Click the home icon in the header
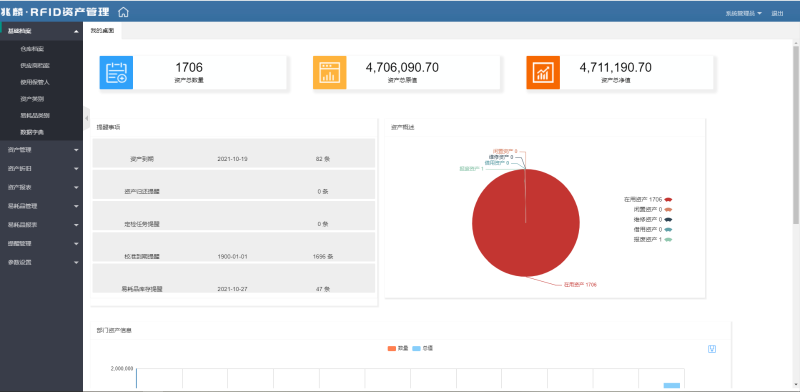 tap(123, 13)
